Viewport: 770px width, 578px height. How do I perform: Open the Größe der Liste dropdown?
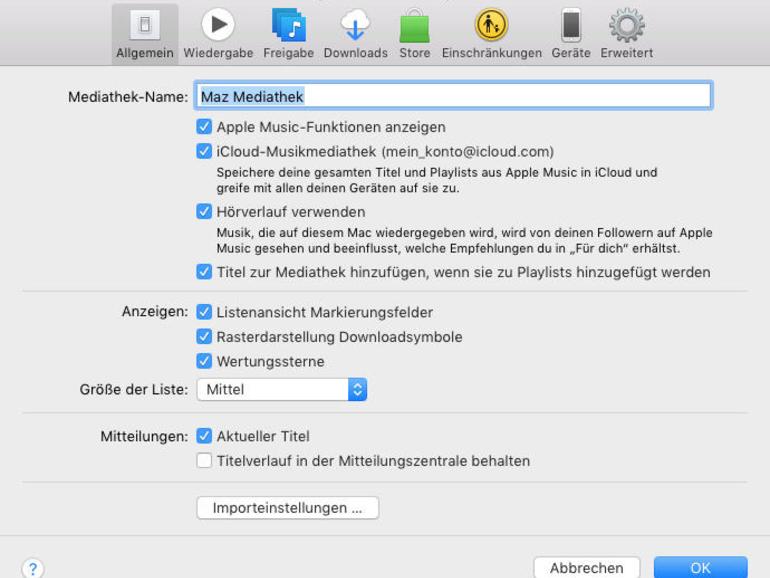282,389
